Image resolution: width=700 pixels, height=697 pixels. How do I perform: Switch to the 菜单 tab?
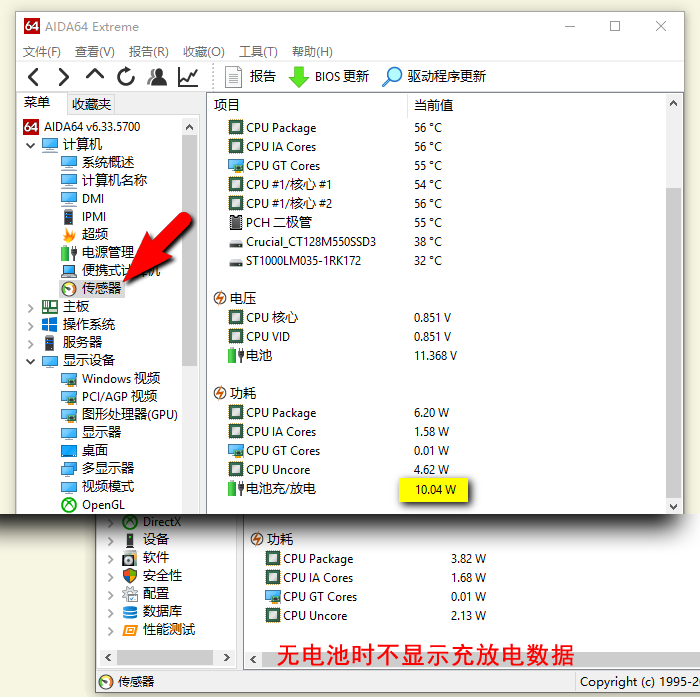(x=37, y=103)
